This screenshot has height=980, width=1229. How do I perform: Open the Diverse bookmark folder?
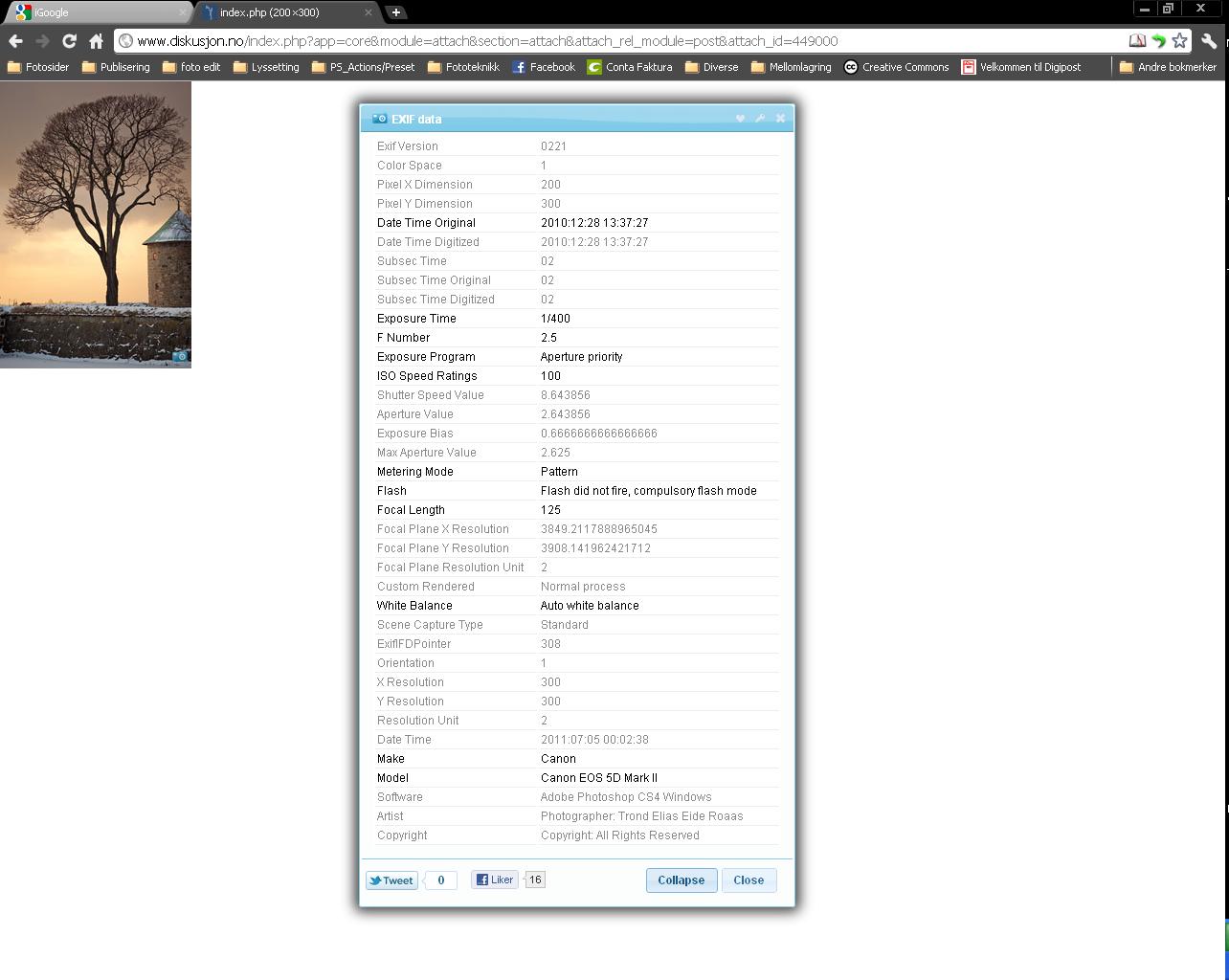tap(711, 67)
